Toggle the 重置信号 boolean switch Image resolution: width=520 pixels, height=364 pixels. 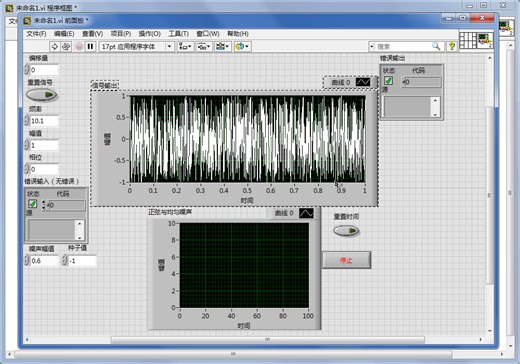(42, 95)
